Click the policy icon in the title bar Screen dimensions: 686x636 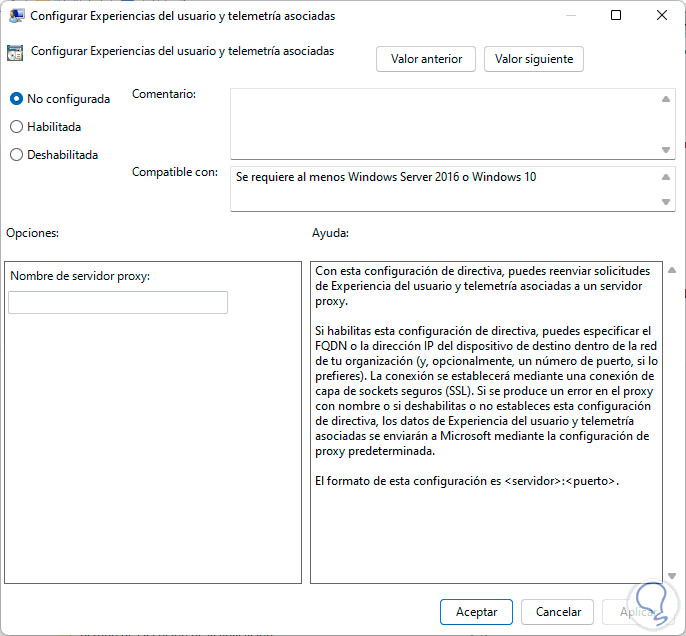coord(17,16)
